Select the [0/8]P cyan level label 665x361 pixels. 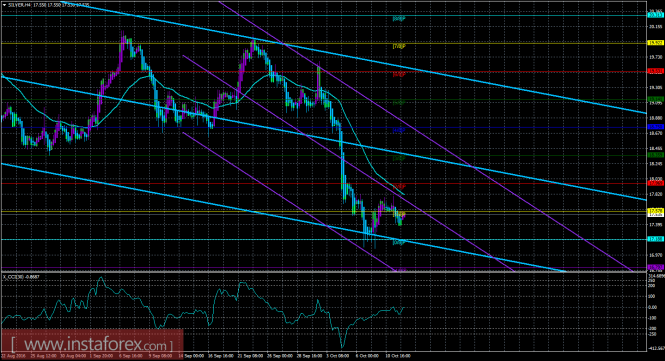click(x=399, y=243)
